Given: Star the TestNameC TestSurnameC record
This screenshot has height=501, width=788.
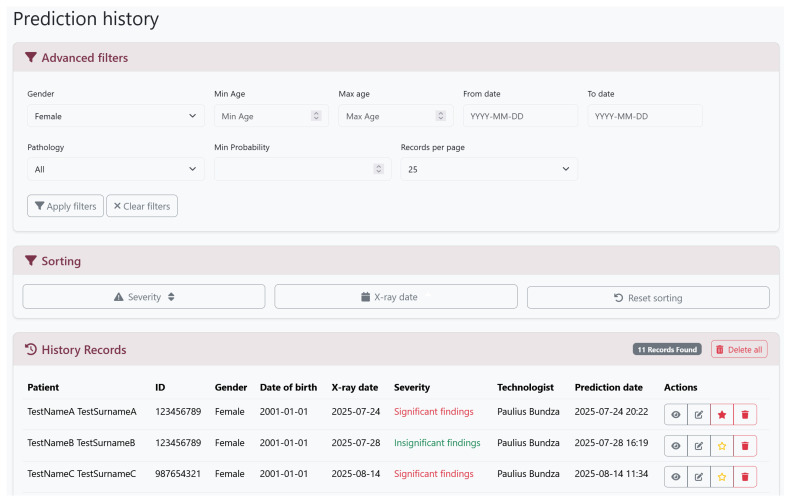Looking at the screenshot, I should 722,477.
